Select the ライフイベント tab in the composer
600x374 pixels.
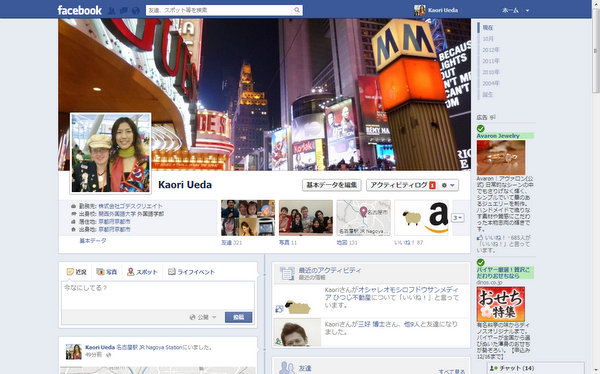(191, 272)
